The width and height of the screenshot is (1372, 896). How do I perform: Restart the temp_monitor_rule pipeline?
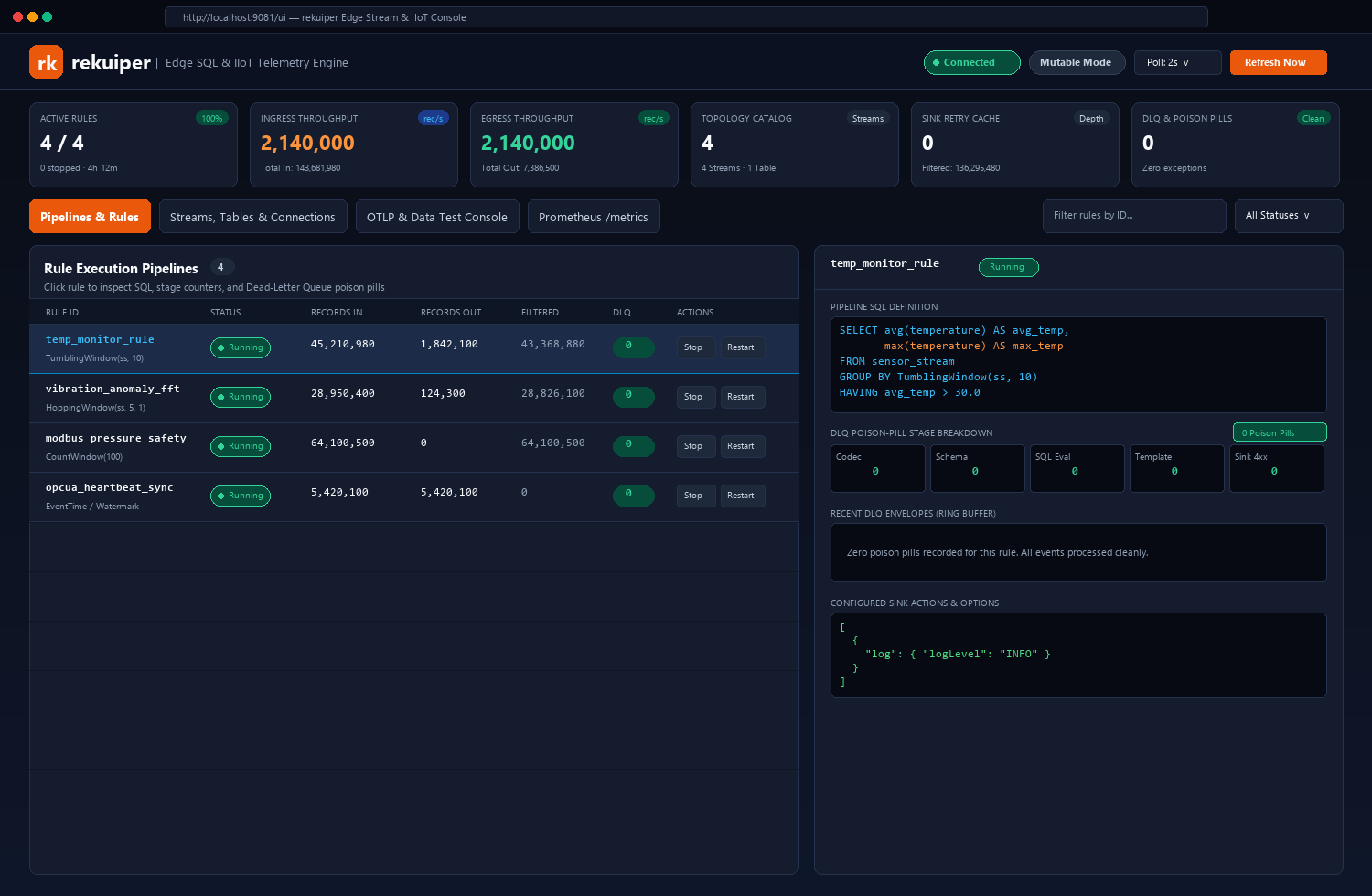pyautogui.click(x=741, y=347)
